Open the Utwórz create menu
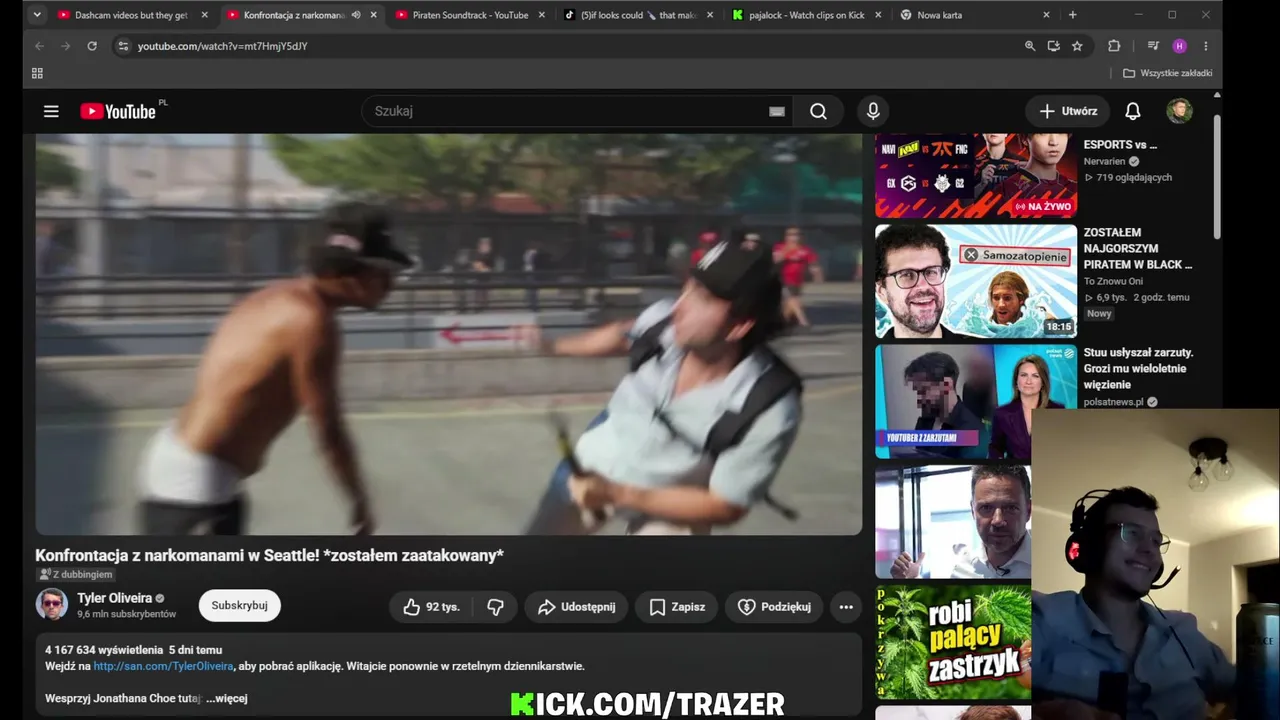The height and width of the screenshot is (720, 1280). tap(1068, 111)
